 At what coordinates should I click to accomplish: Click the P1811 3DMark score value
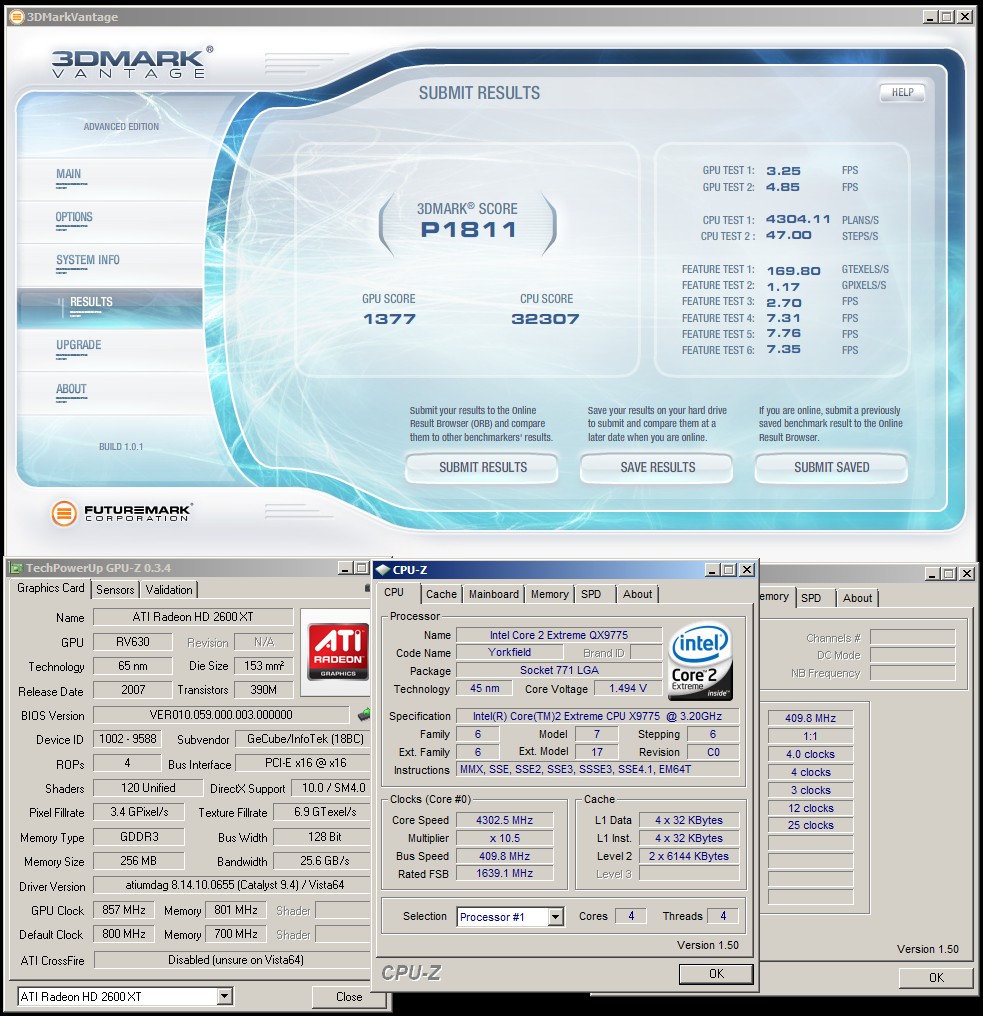pos(468,229)
